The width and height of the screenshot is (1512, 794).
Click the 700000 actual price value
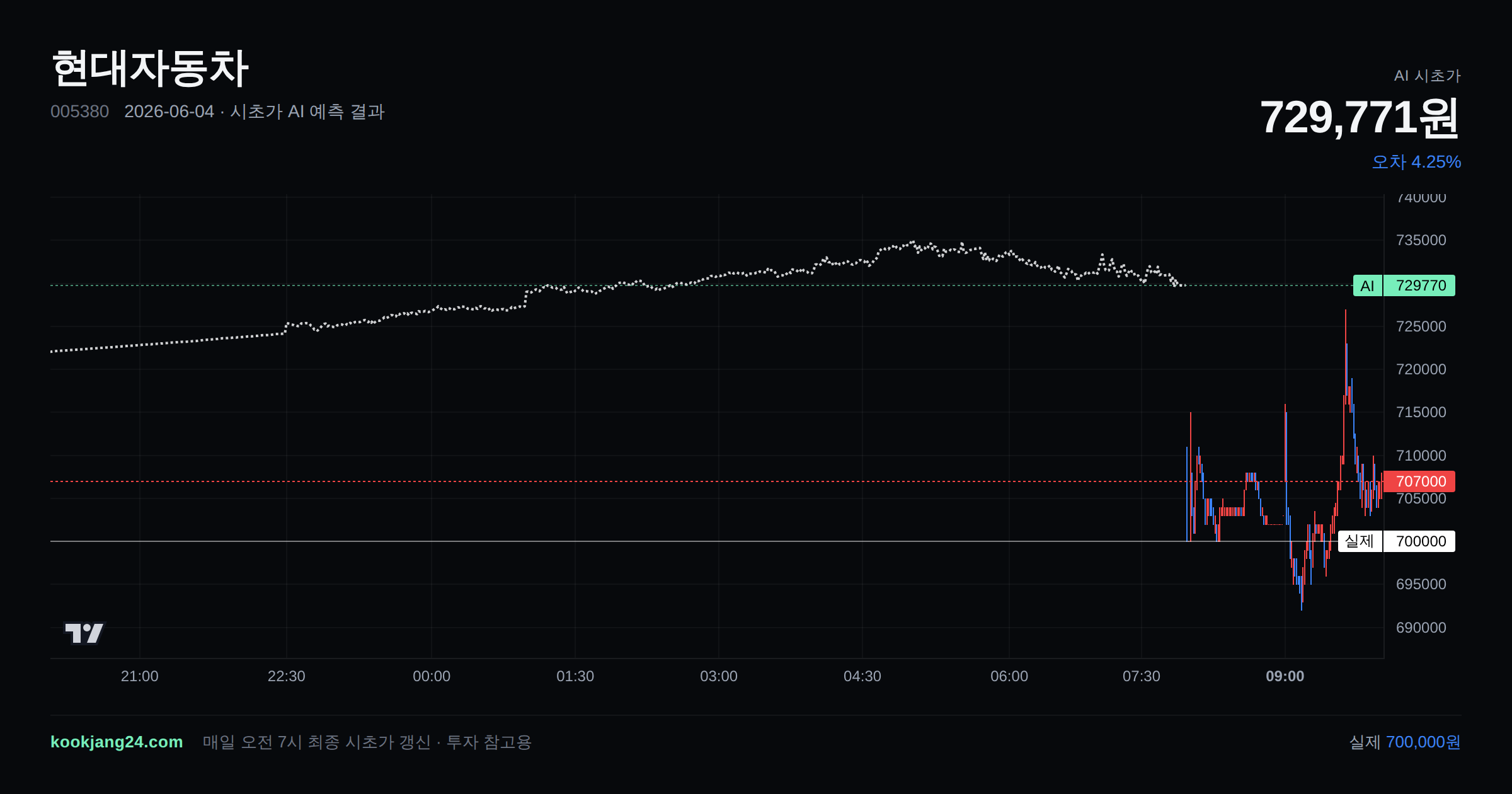(x=1420, y=541)
